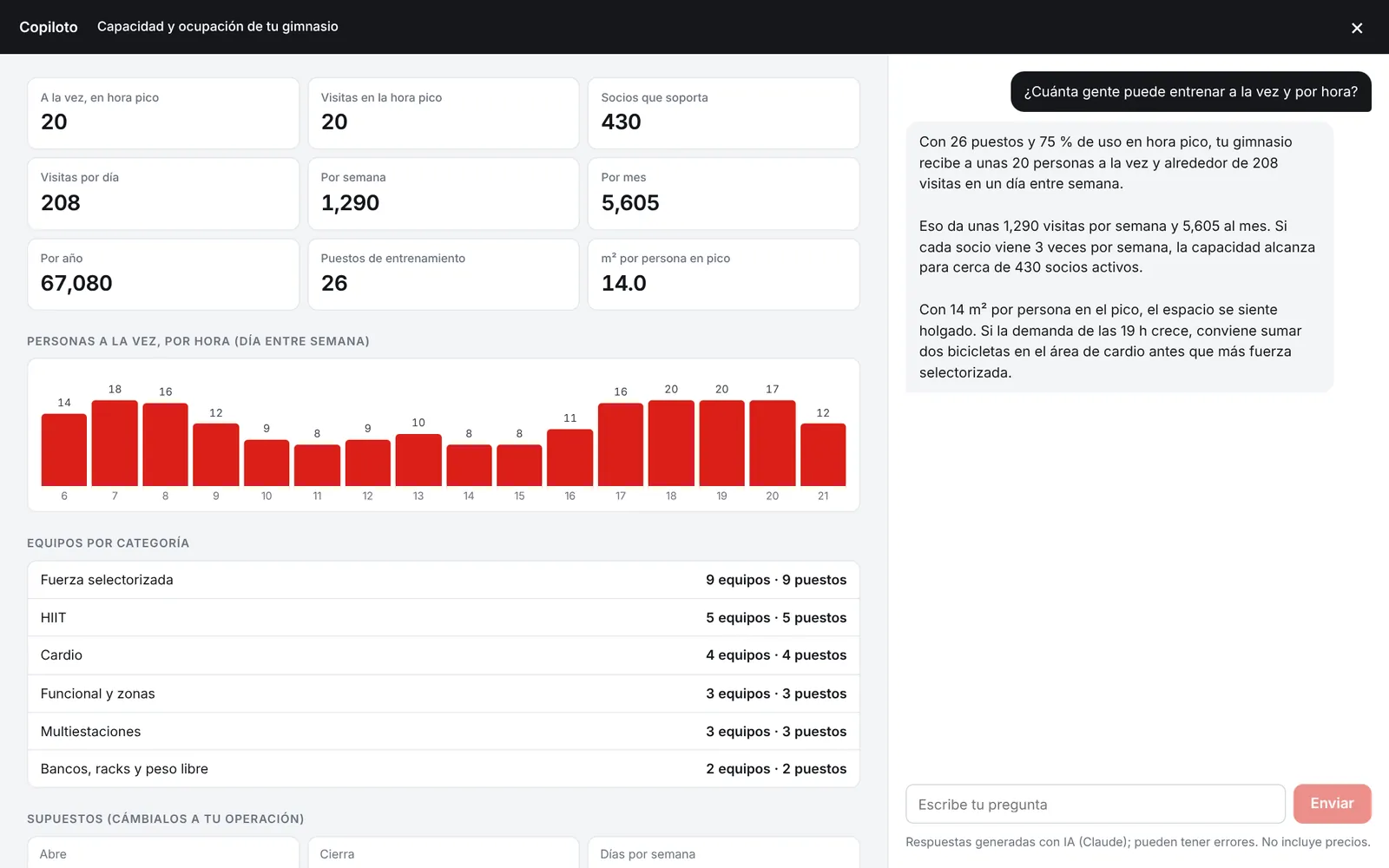Click the 'Equipos por categoría' heading
This screenshot has height=868, width=1389.
(x=108, y=543)
